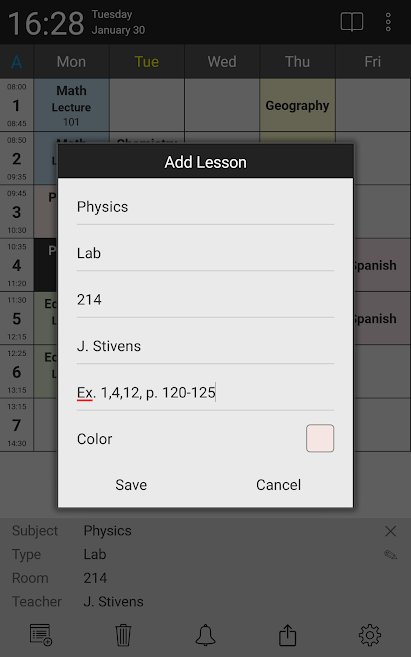Open the settings gear icon
This screenshot has height=657, width=411.
(370, 635)
